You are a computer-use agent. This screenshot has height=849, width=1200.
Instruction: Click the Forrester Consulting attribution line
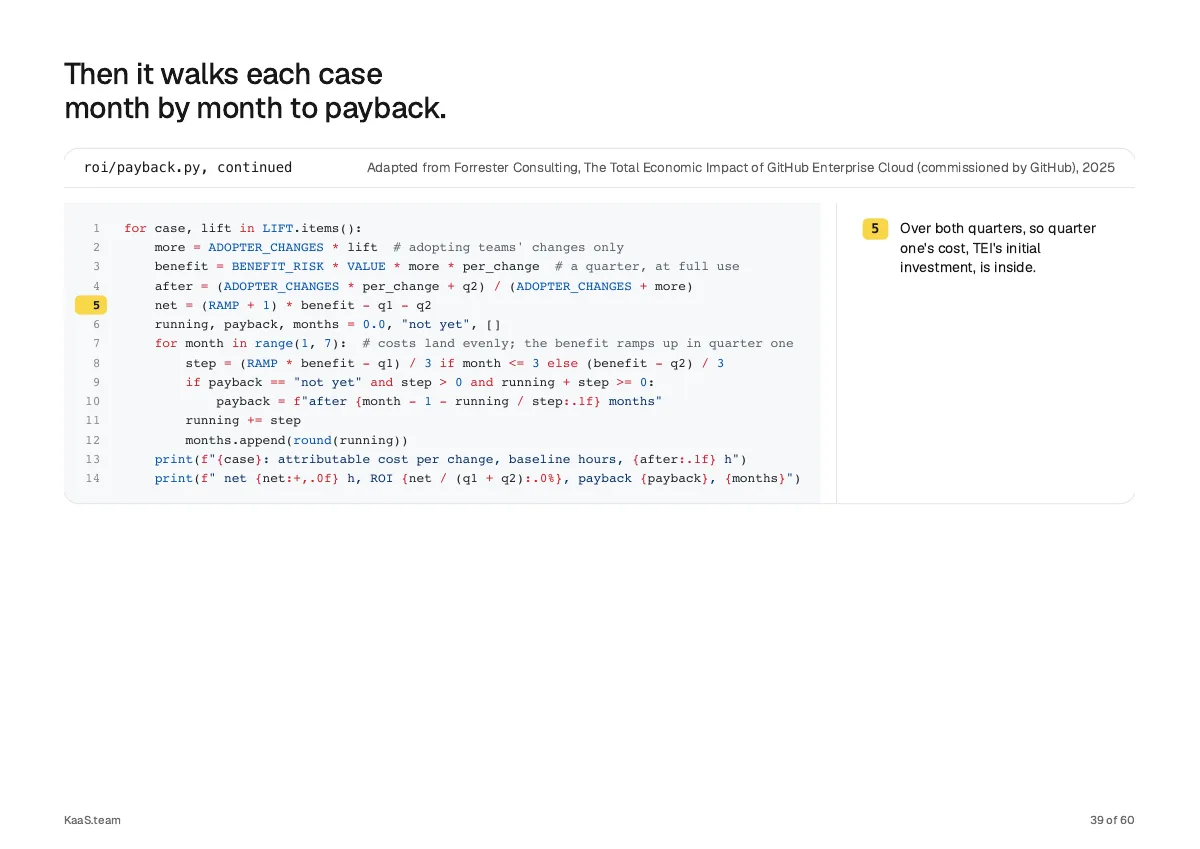coord(741,168)
